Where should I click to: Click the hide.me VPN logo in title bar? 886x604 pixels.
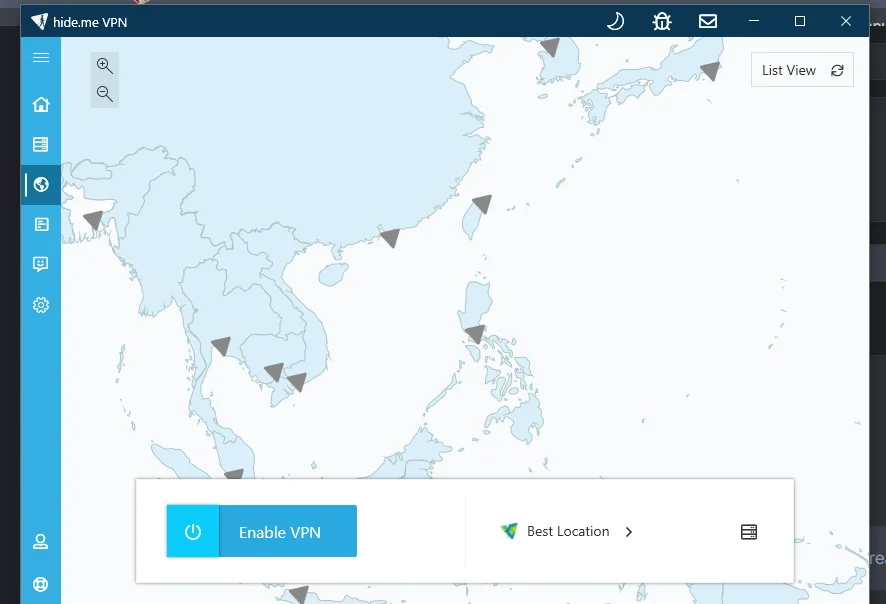(x=40, y=21)
